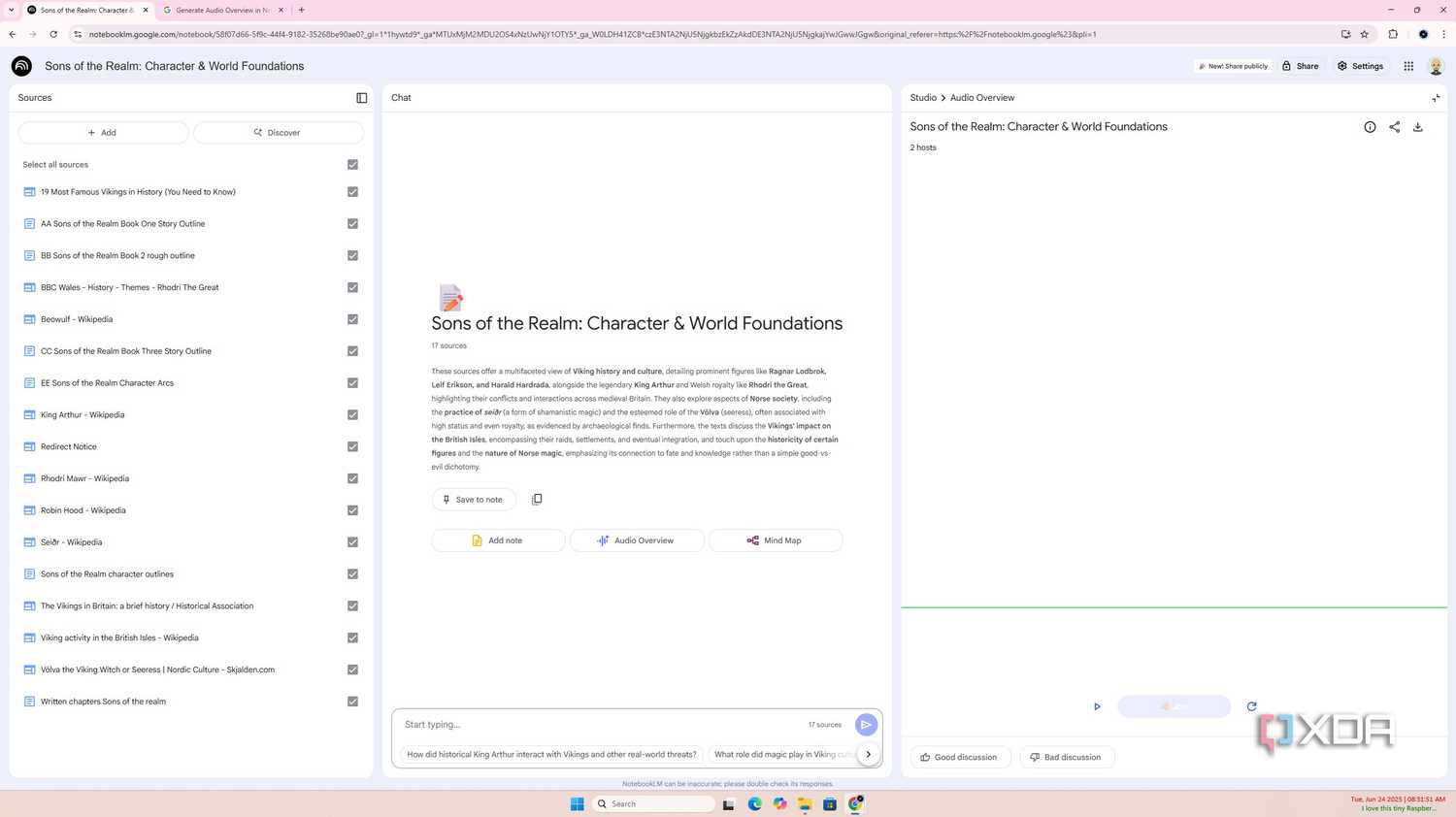This screenshot has width=1456, height=817.
Task: Open File Explorer from taskbar
Action: [x=805, y=803]
